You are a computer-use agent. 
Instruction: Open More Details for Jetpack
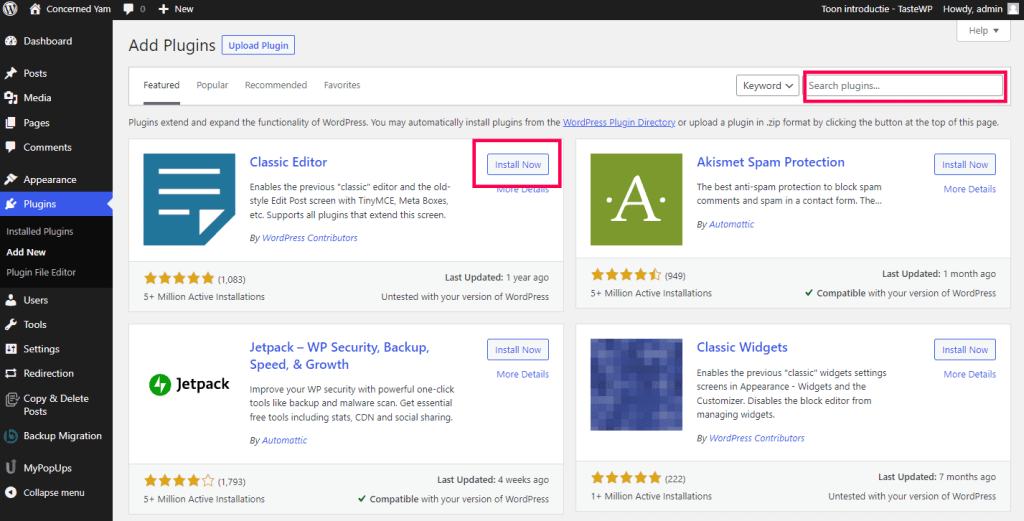[x=522, y=375]
